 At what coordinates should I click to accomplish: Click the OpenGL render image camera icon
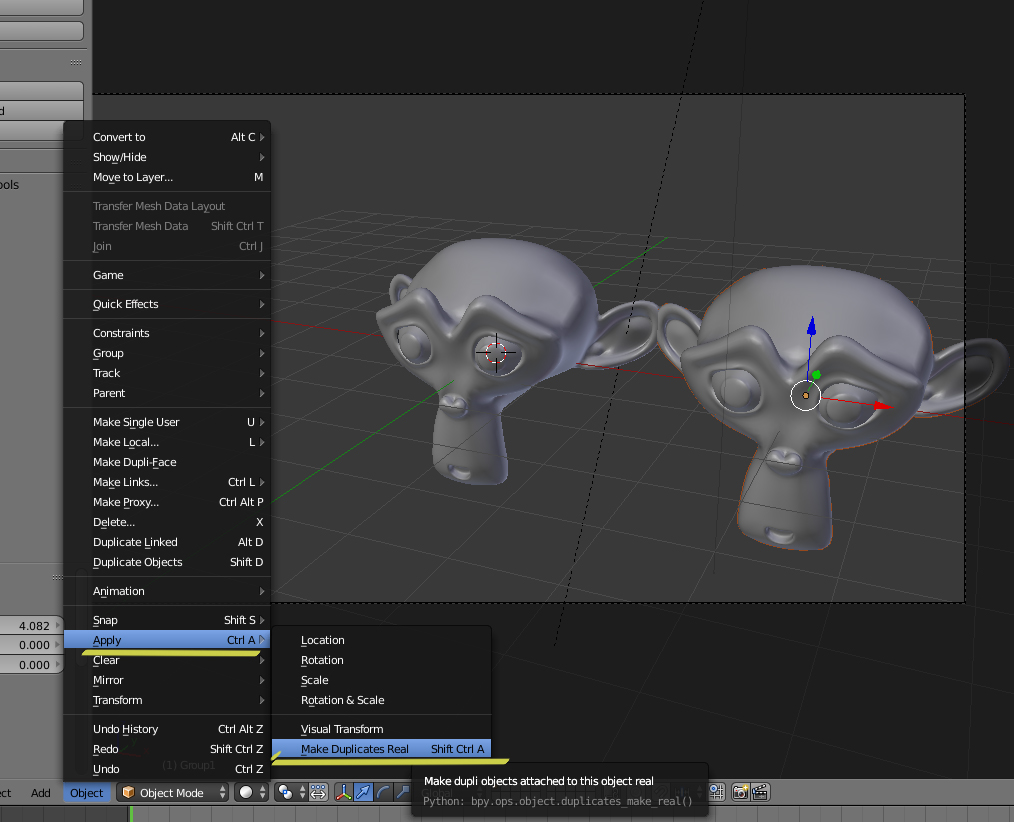[x=740, y=793]
